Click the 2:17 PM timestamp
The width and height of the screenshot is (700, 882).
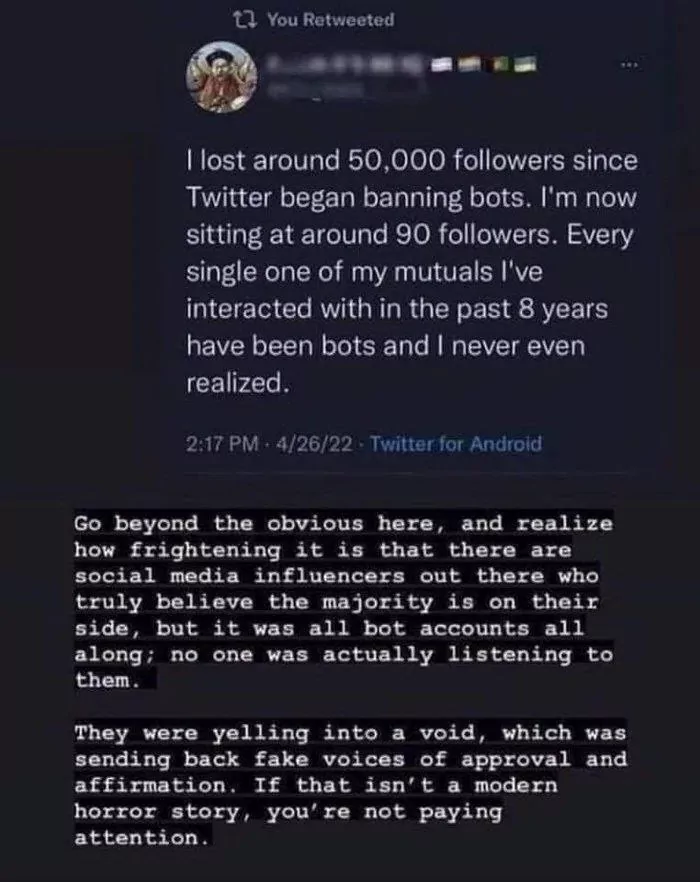pyautogui.click(x=217, y=445)
